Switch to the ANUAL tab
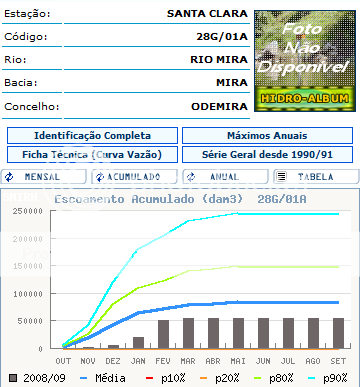Image resolution: width=360 pixels, height=387 pixels. pyautogui.click(x=225, y=177)
